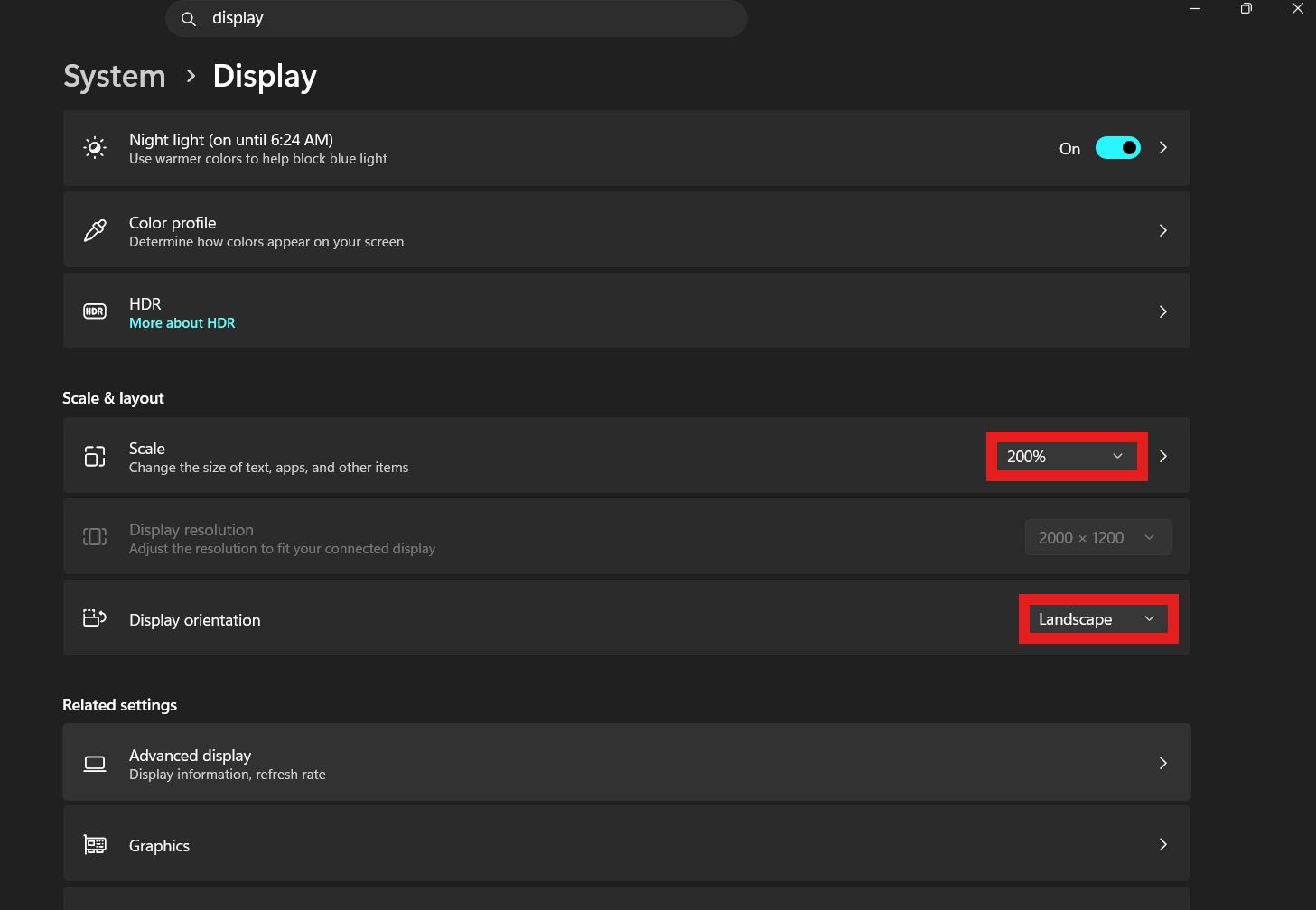Image resolution: width=1316 pixels, height=910 pixels.
Task: Click the Display breadcrumb title
Action: coord(265,76)
